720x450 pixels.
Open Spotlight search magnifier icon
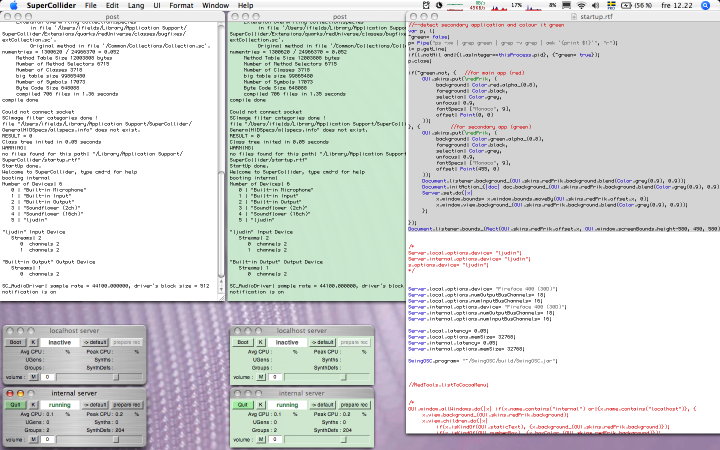705,6
